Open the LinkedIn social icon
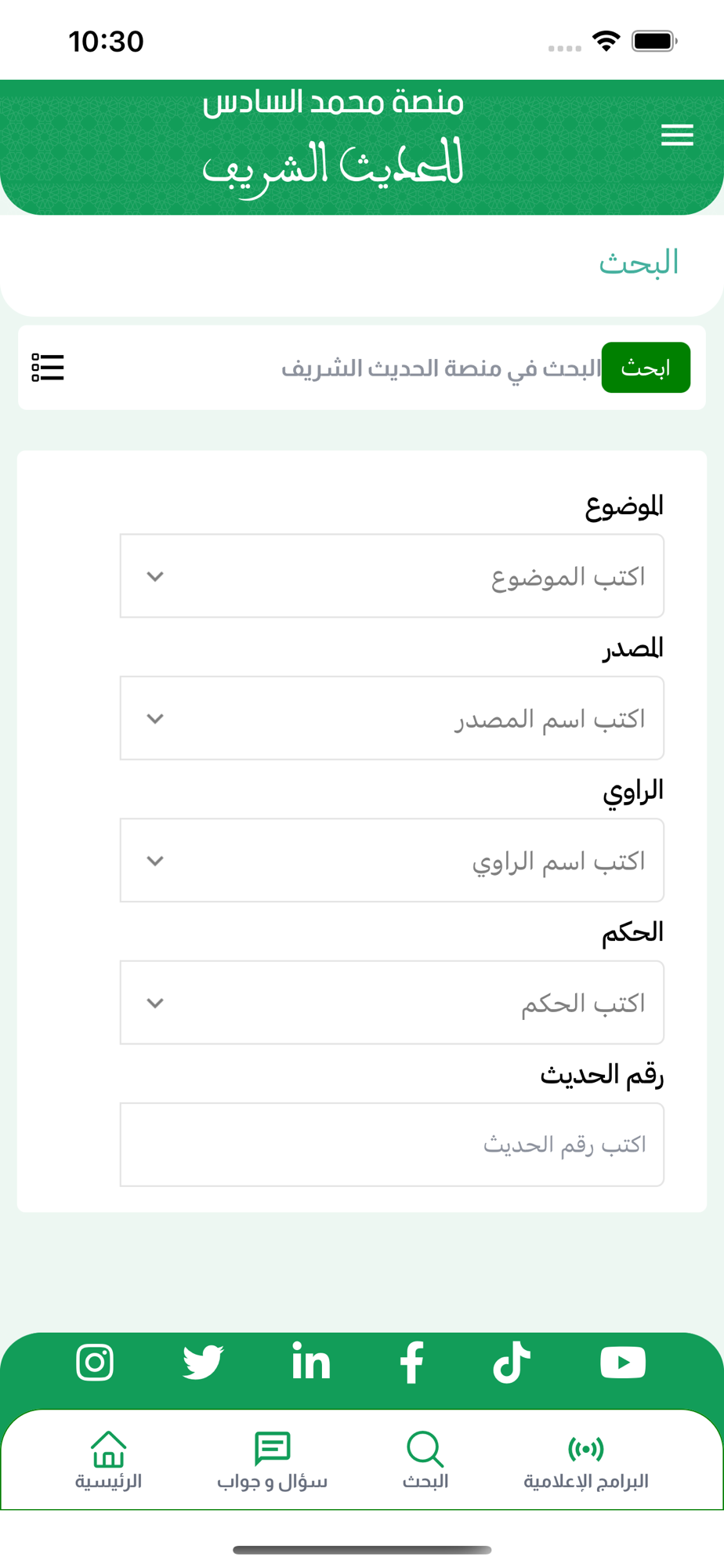 coord(311,1361)
